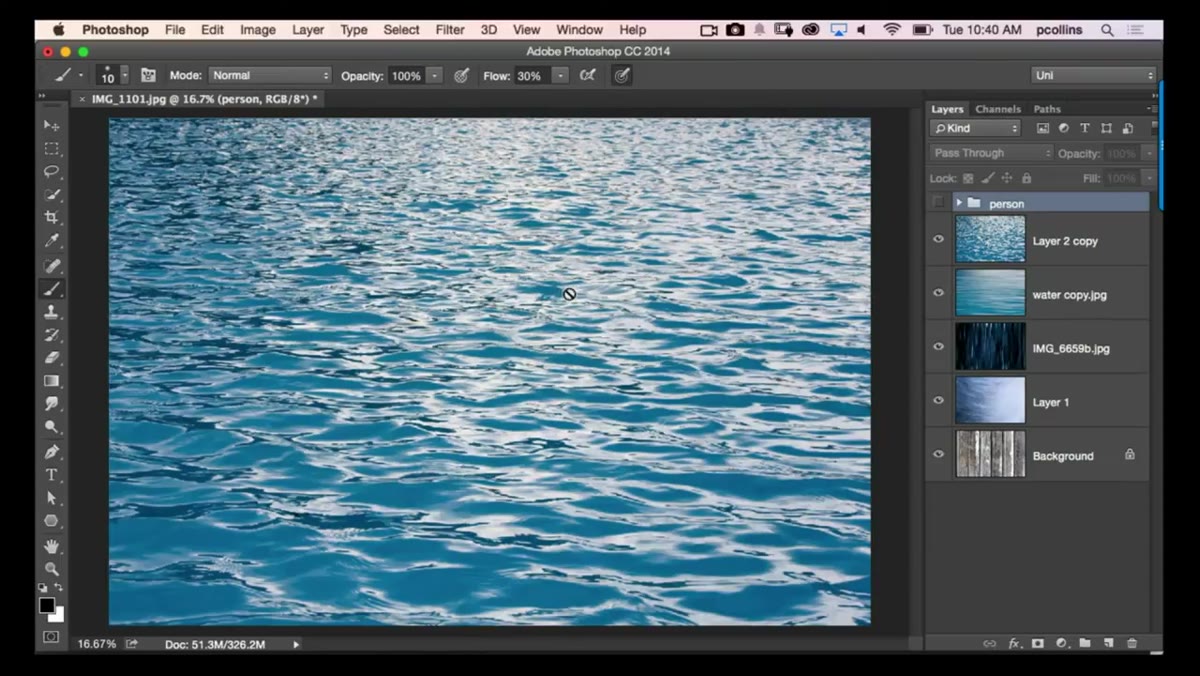Show the person group visibility box
Image resolution: width=1200 pixels, height=676 pixels.
[x=938, y=203]
